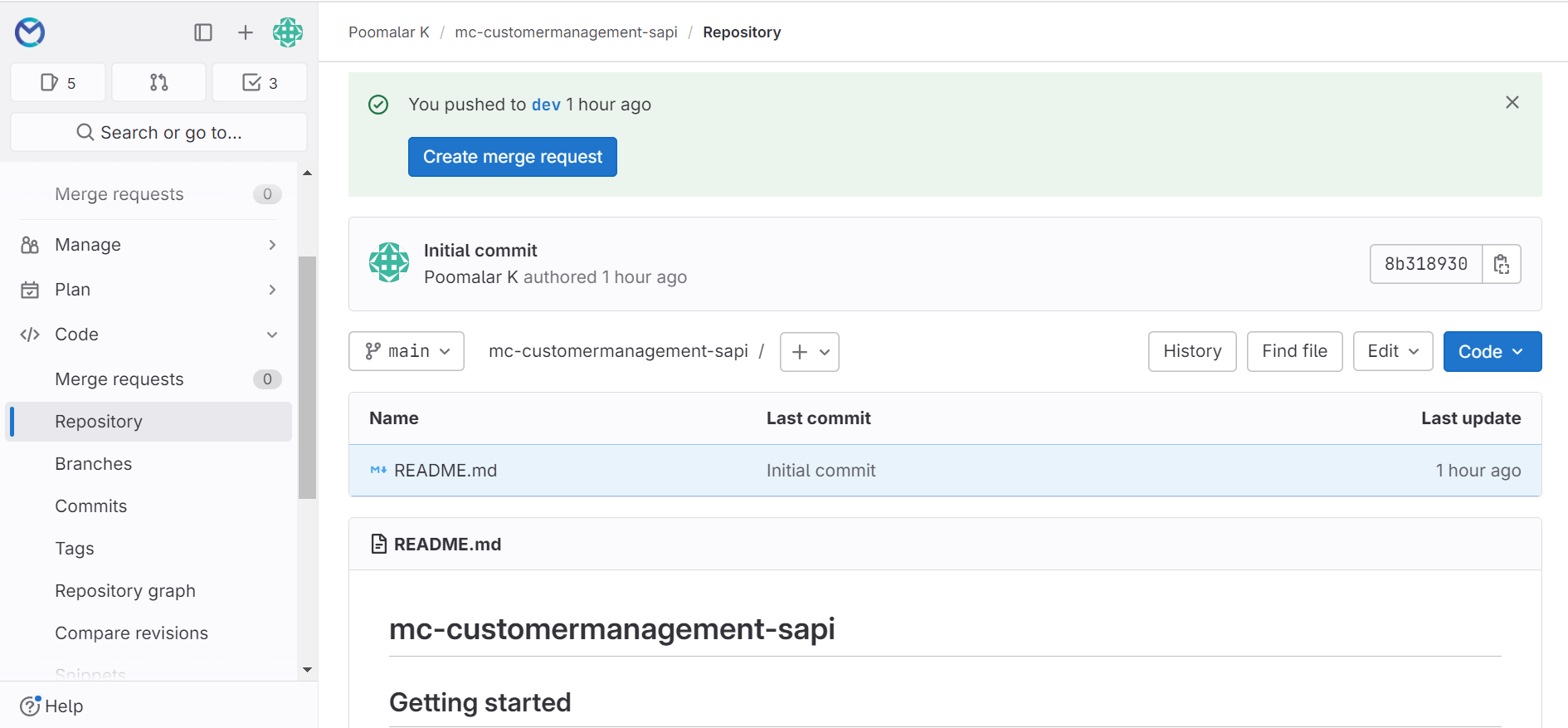Toggle the sidebar collapse icon
Viewport: 1568px width, 728px height.
pyautogui.click(x=203, y=32)
